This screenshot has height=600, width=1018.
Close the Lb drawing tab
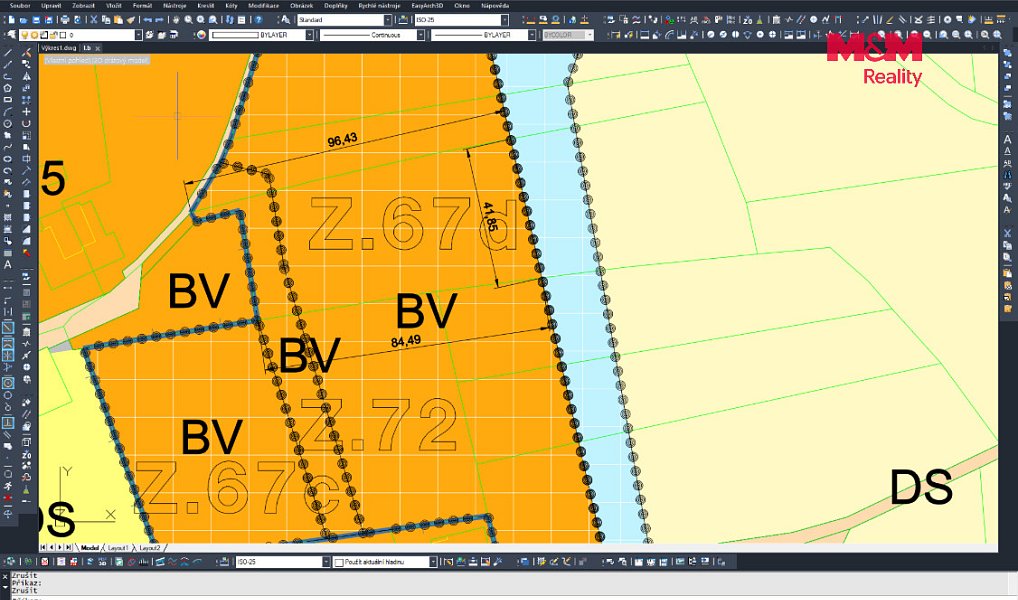97,48
